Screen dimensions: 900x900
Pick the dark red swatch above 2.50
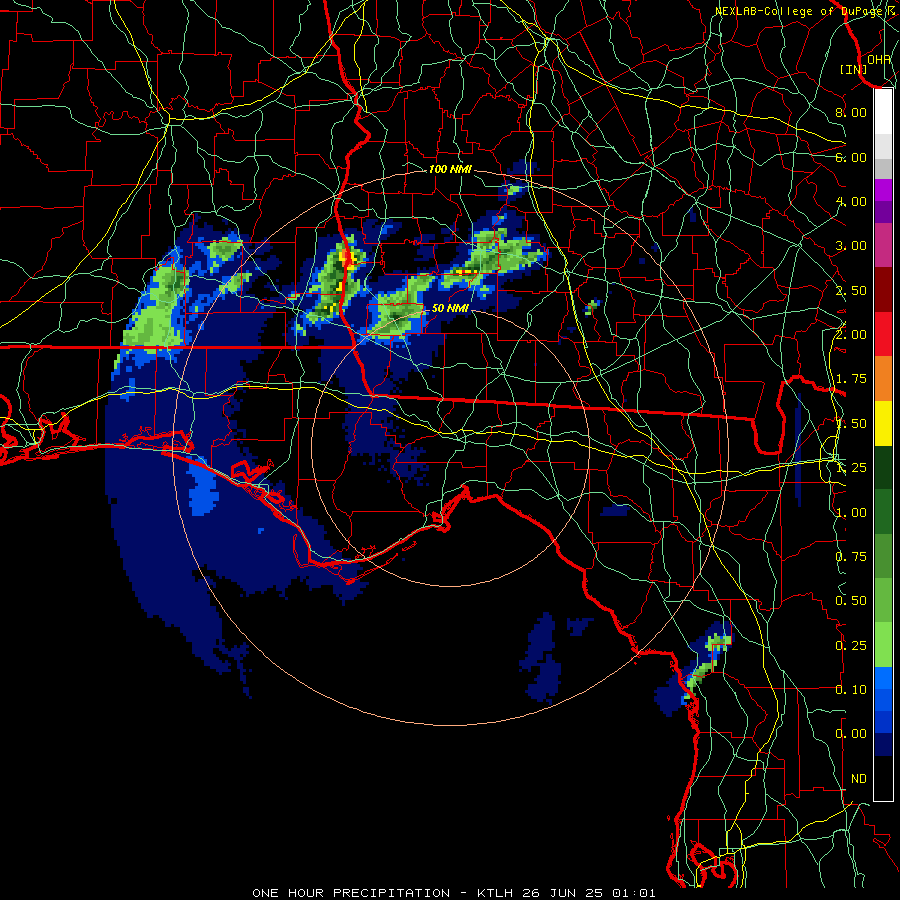coord(883,290)
